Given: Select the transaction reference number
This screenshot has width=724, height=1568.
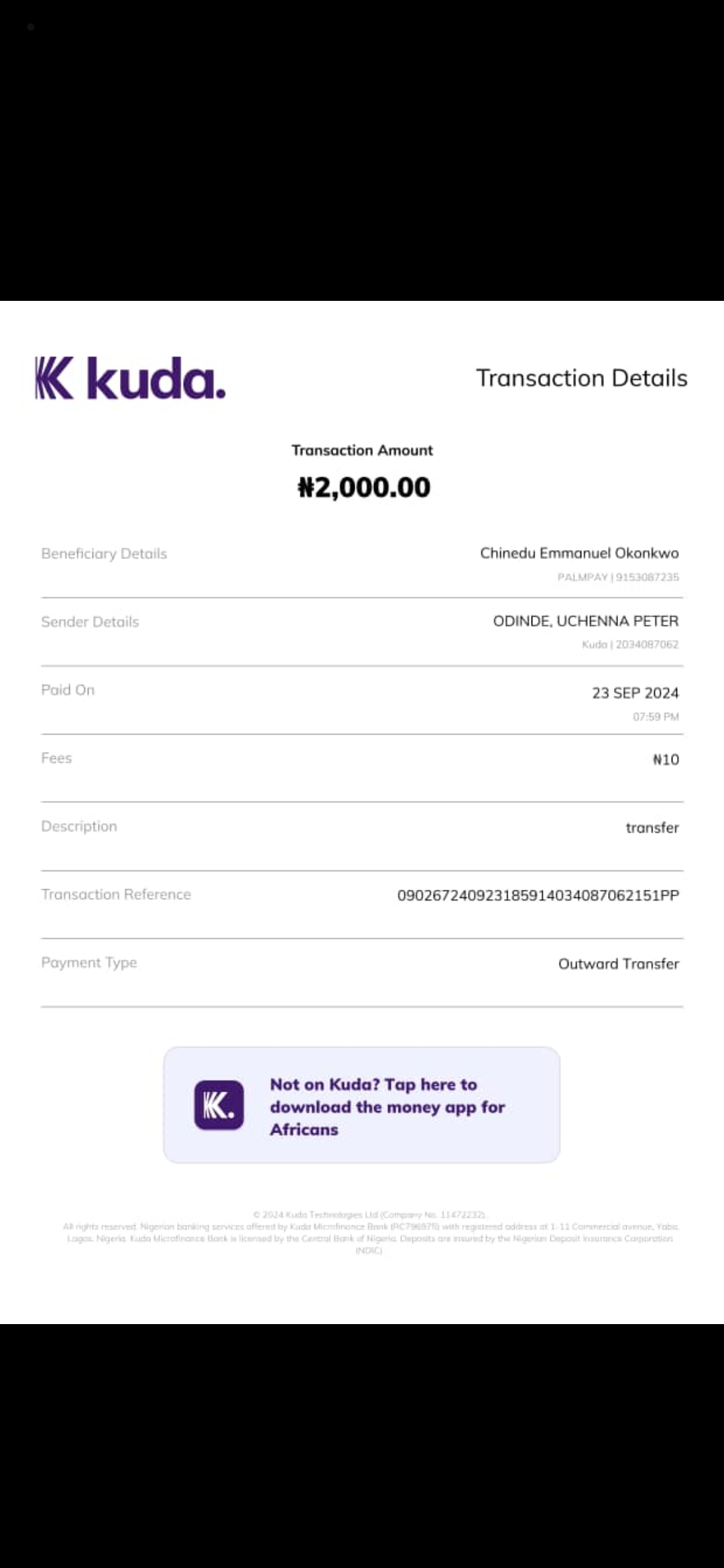Looking at the screenshot, I should [x=538, y=895].
